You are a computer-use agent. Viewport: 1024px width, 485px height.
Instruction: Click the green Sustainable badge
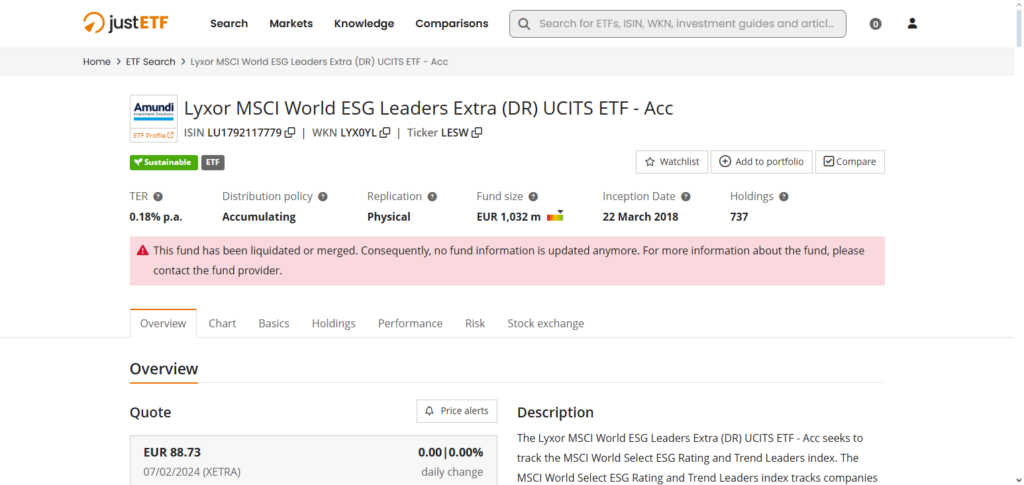(164, 163)
